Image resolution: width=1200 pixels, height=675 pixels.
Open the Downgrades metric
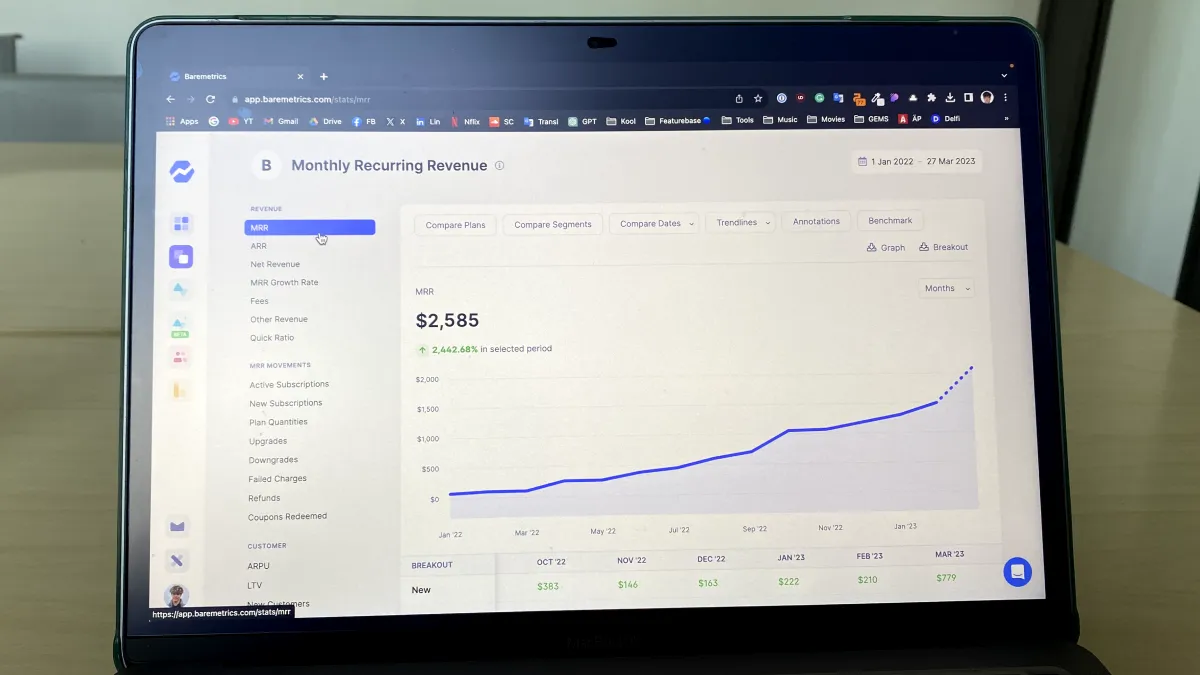click(x=273, y=460)
